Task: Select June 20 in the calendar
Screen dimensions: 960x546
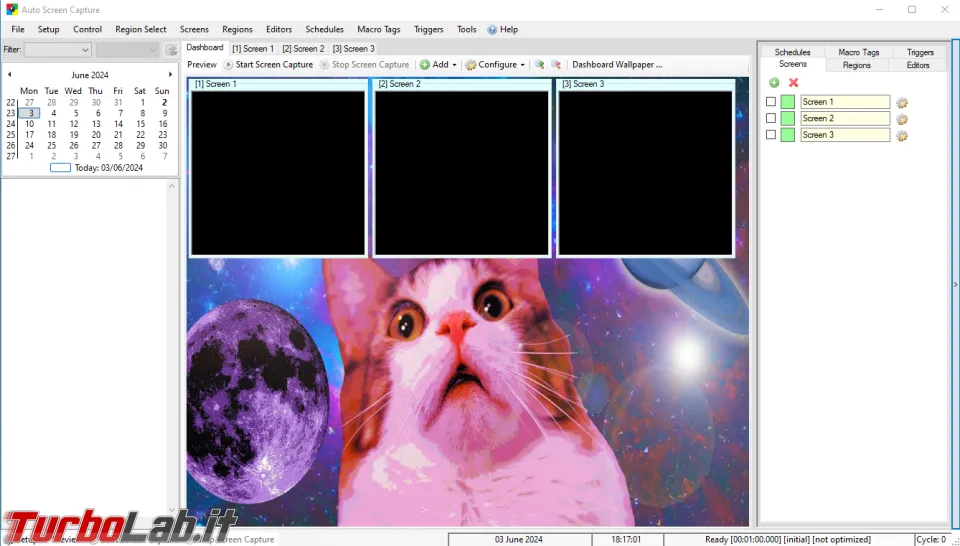Action: point(96,135)
